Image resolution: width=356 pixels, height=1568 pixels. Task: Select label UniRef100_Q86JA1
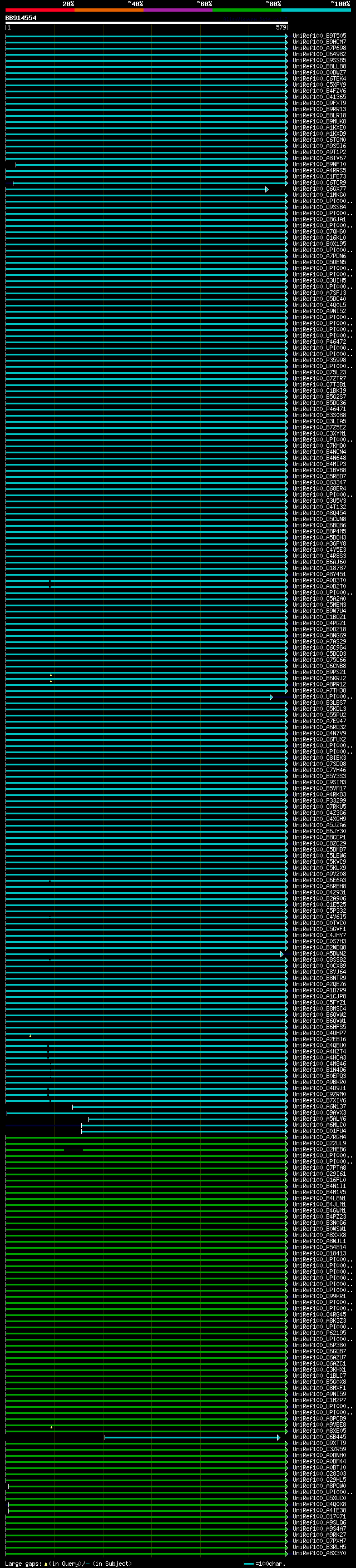319,219
